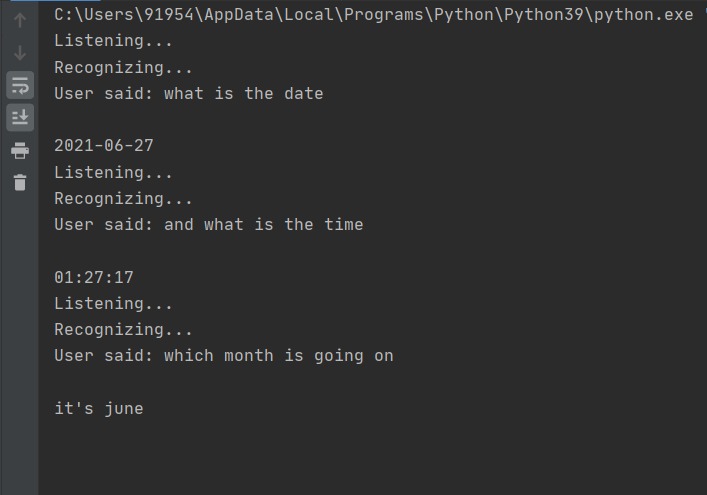Toggle Soft-Wrap for console output
The width and height of the screenshot is (707, 495).
point(19,85)
